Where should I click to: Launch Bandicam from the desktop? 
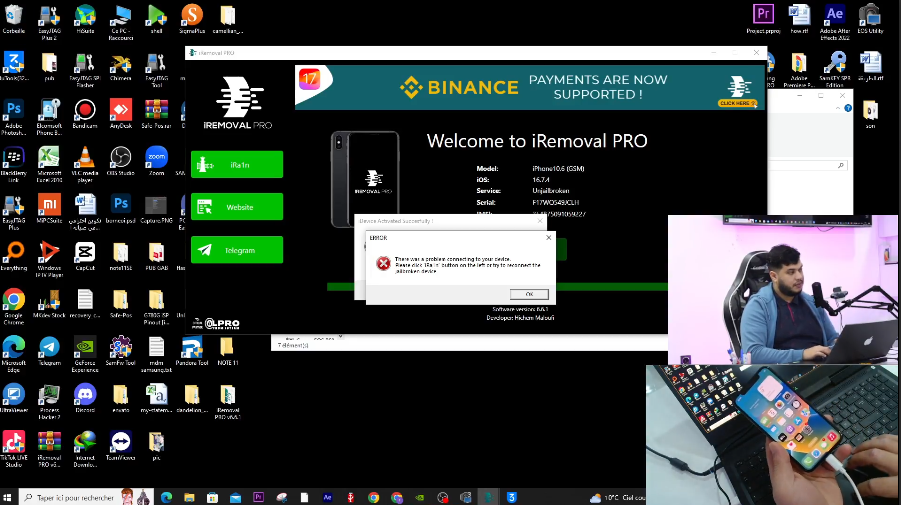click(85, 114)
